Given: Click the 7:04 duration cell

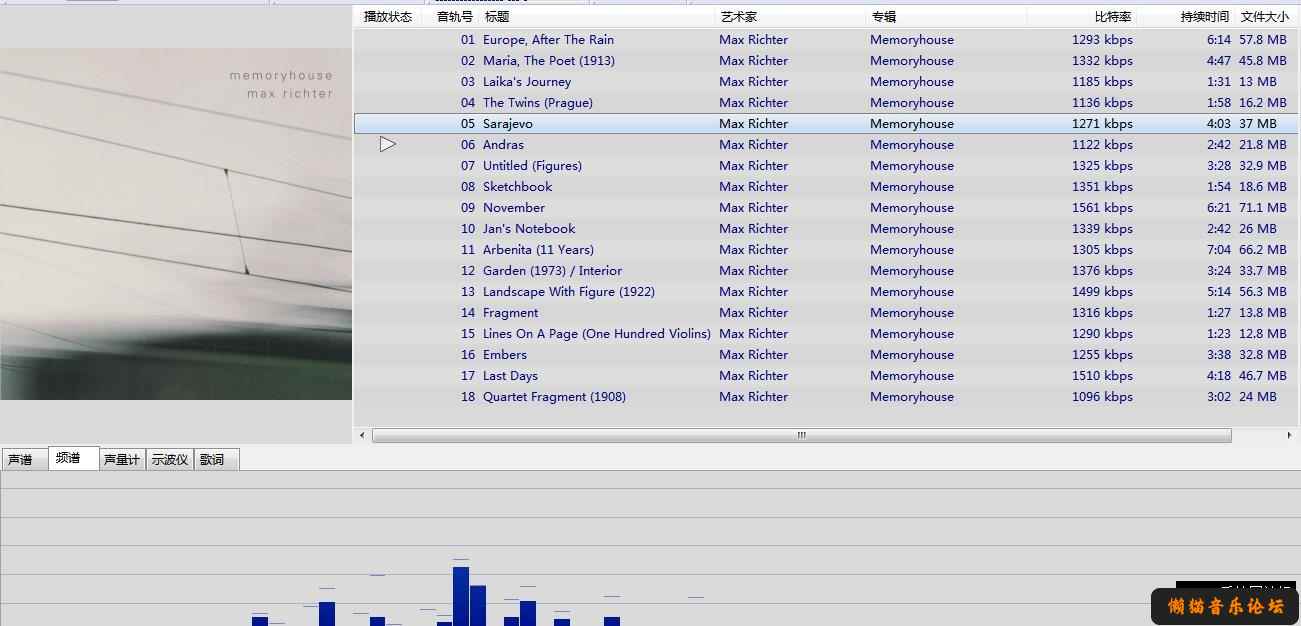Looking at the screenshot, I should [x=1219, y=250].
